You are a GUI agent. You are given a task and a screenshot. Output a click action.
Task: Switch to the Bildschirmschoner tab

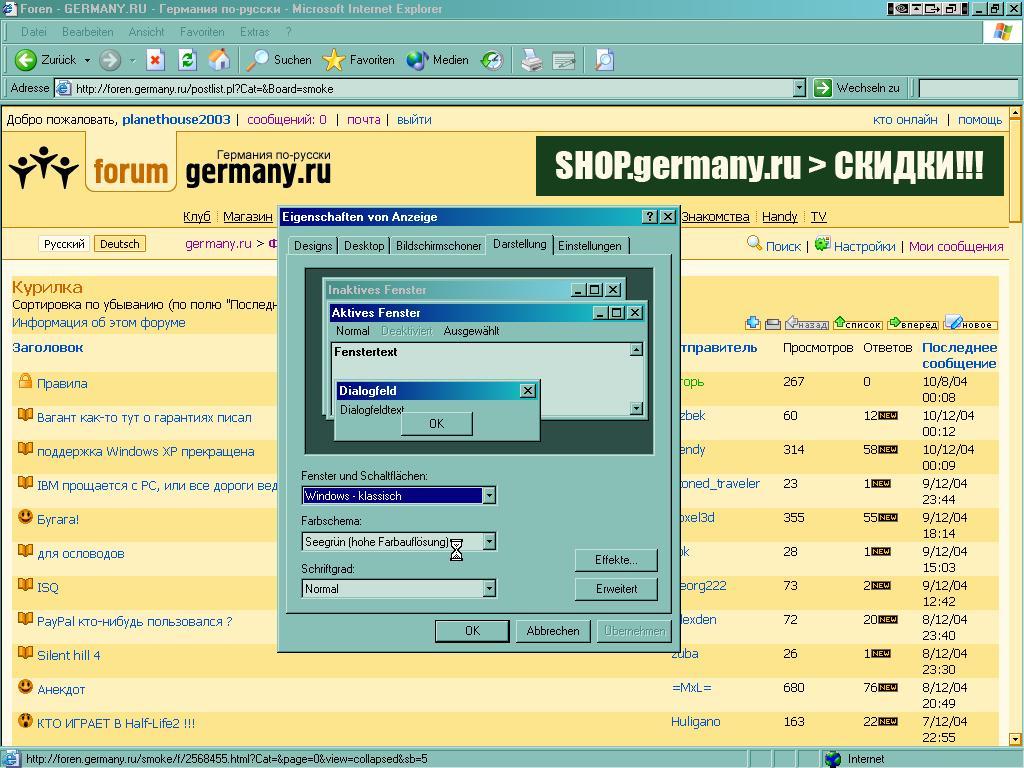coord(438,246)
